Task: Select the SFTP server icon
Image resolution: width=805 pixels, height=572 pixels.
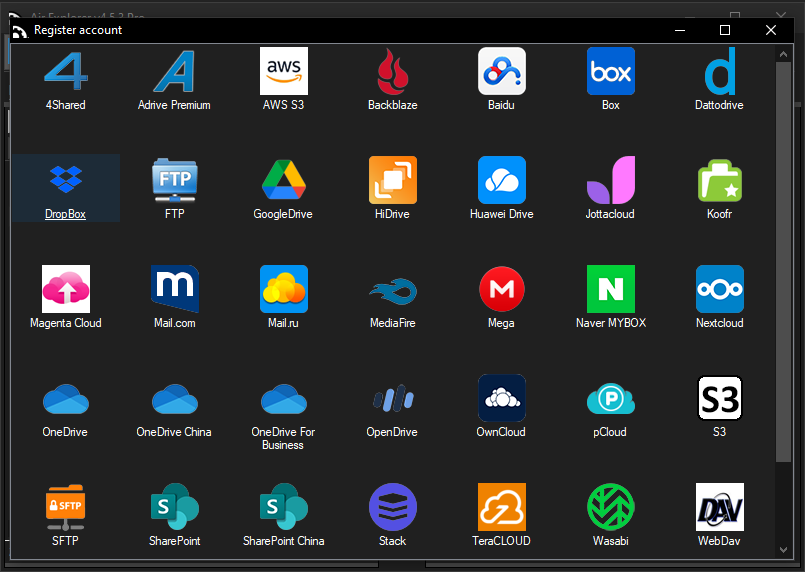Action: coord(66,507)
